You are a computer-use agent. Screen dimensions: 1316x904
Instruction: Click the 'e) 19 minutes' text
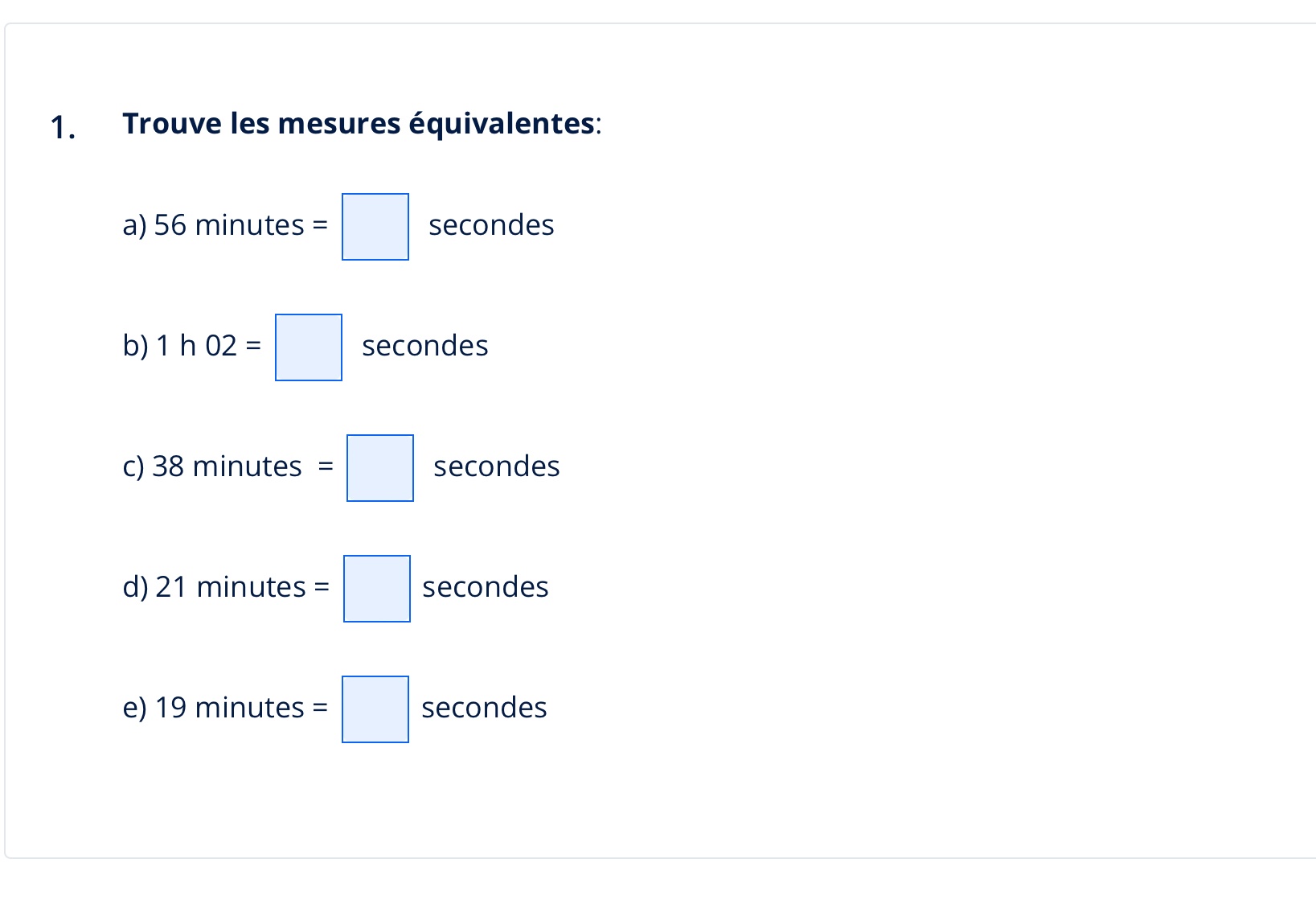pyautogui.click(x=213, y=708)
